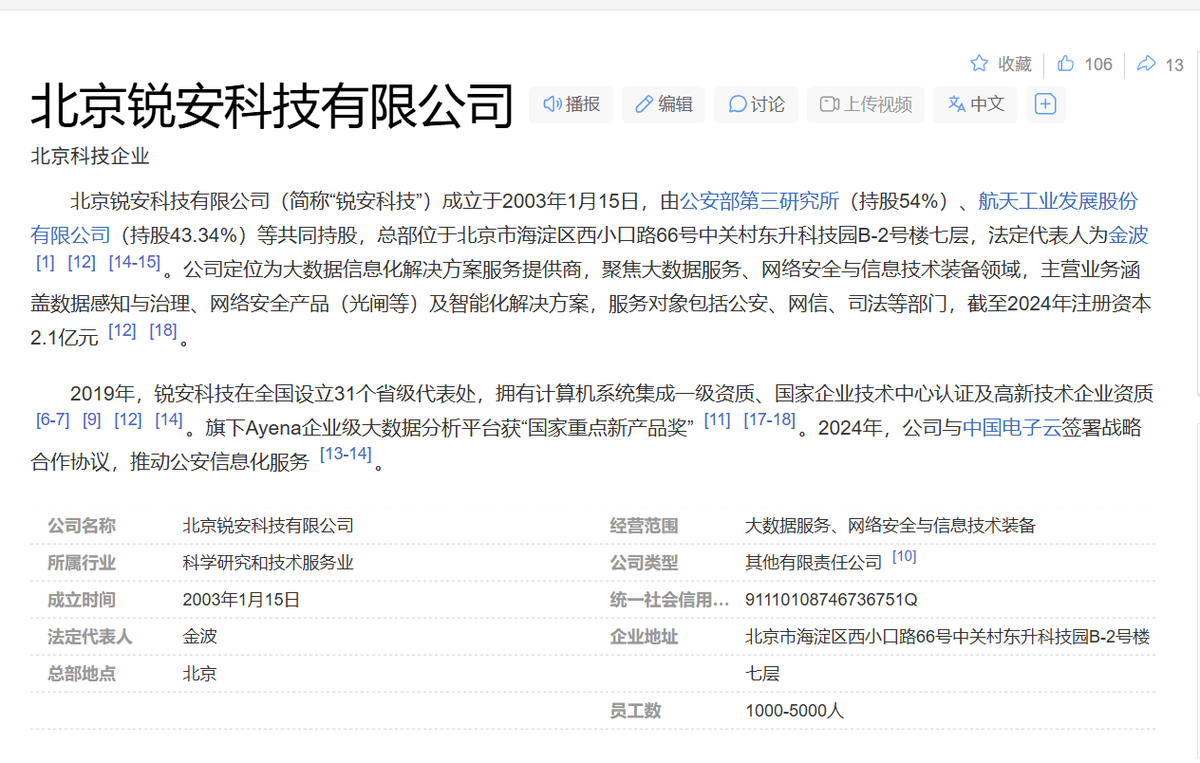Viewport: 1200px width, 763px height.
Task: Click the share arrow icon
Action: click(x=1146, y=64)
